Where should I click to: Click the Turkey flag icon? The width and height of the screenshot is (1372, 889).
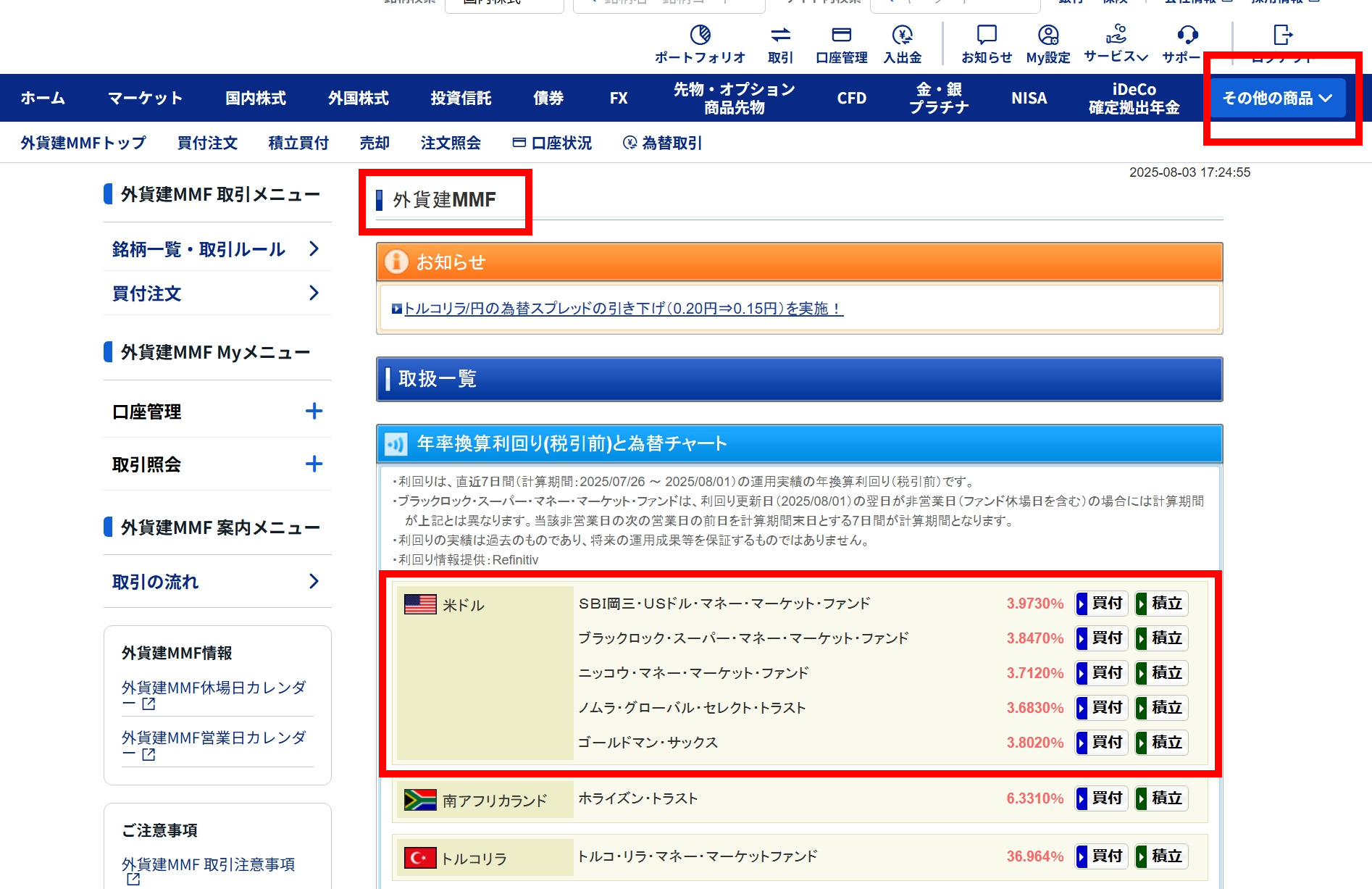tap(420, 858)
